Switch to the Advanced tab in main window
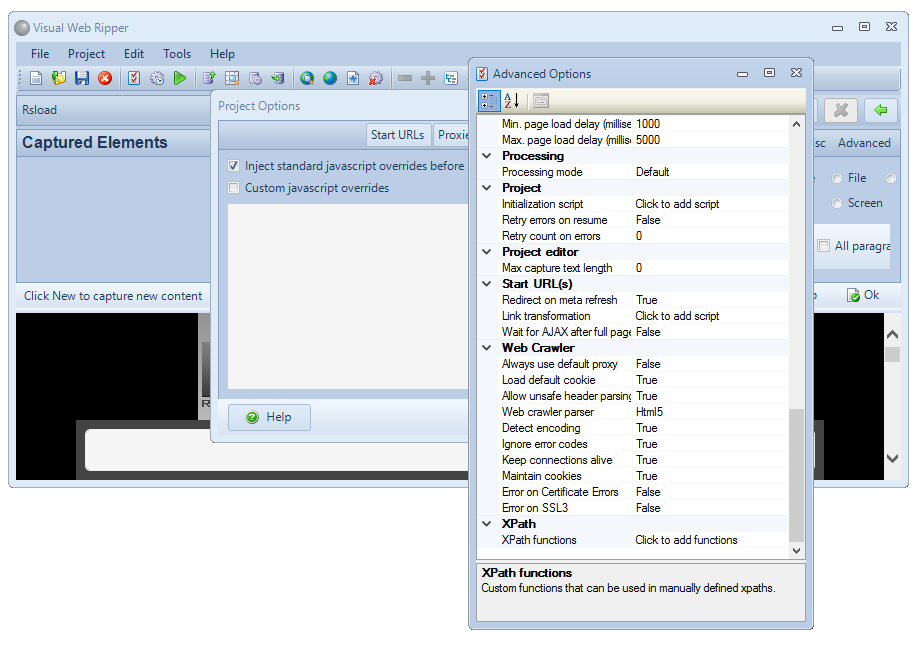 pyautogui.click(x=864, y=143)
